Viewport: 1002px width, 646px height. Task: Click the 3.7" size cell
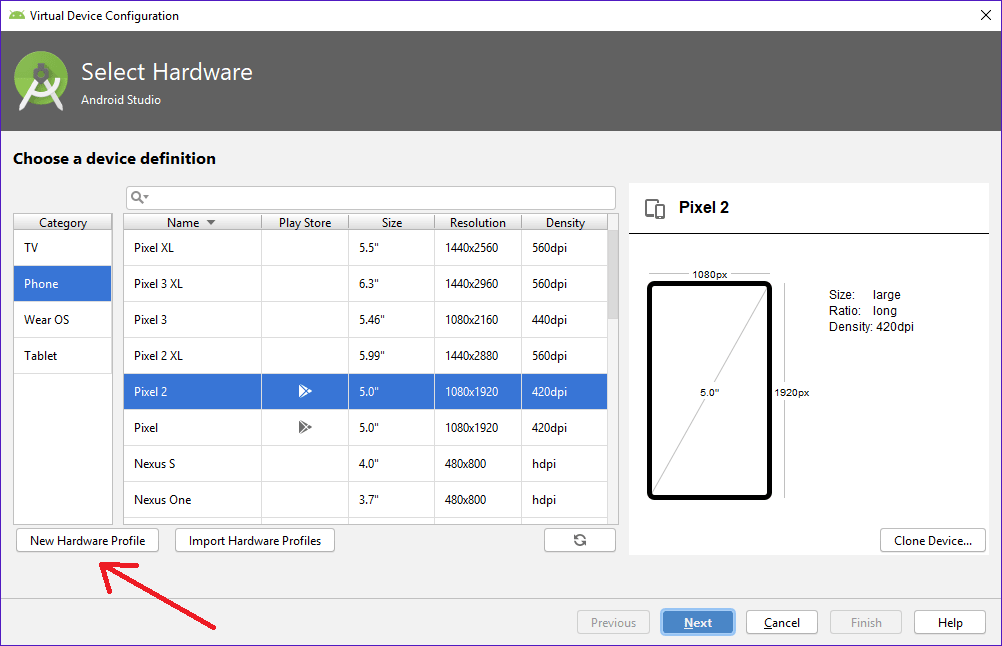[392, 499]
